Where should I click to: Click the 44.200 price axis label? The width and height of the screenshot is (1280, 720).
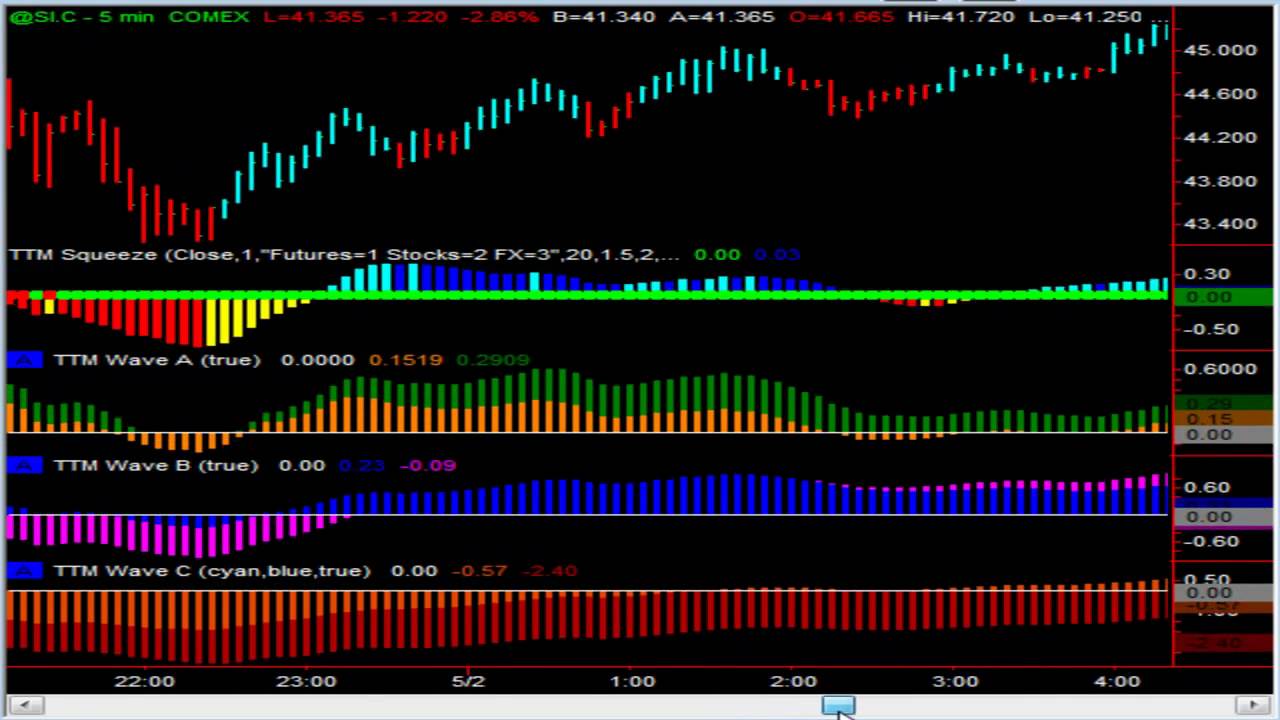[1219, 137]
